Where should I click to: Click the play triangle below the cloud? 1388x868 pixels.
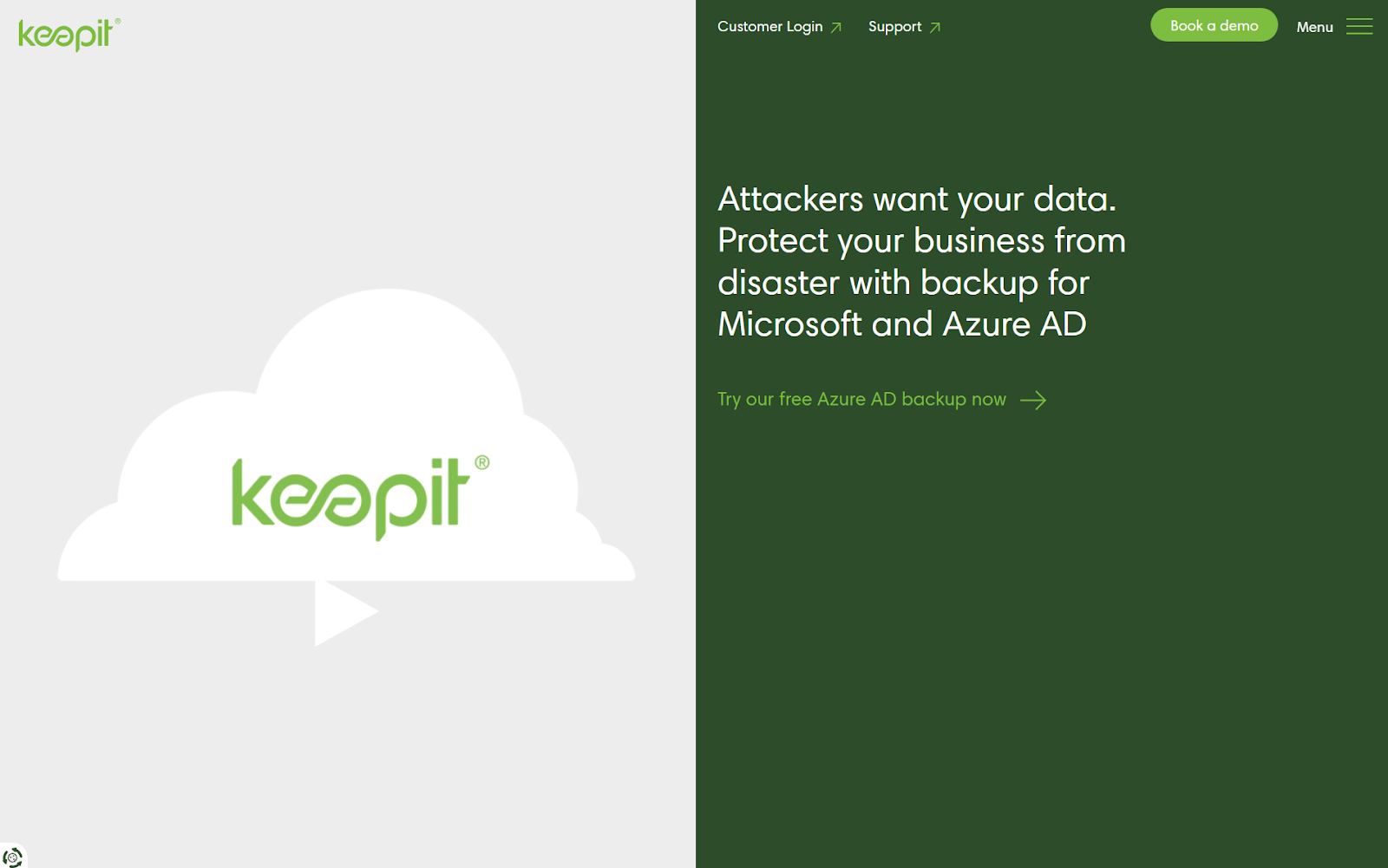pos(342,612)
